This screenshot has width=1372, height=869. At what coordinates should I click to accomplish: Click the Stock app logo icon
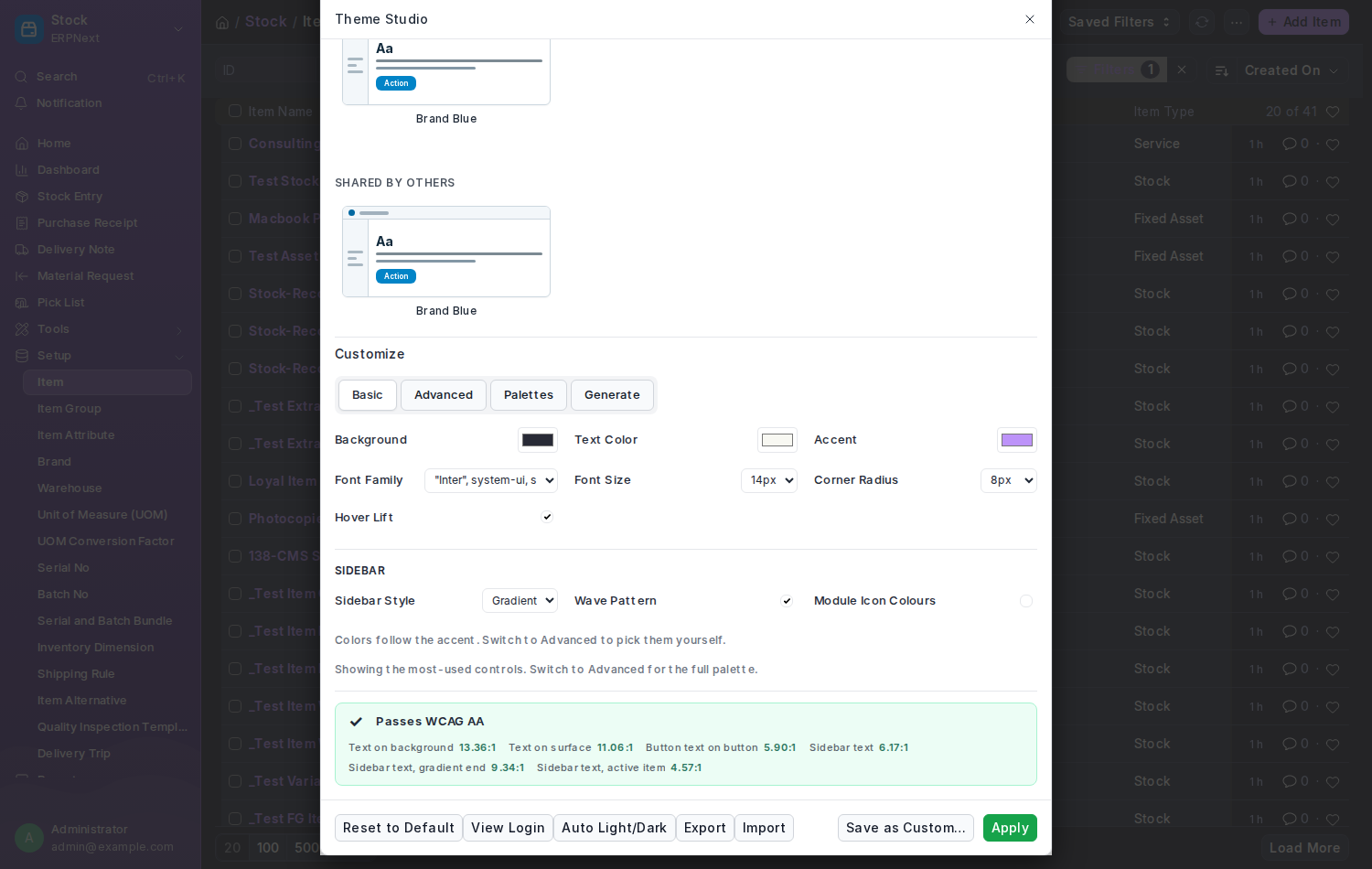[29, 29]
